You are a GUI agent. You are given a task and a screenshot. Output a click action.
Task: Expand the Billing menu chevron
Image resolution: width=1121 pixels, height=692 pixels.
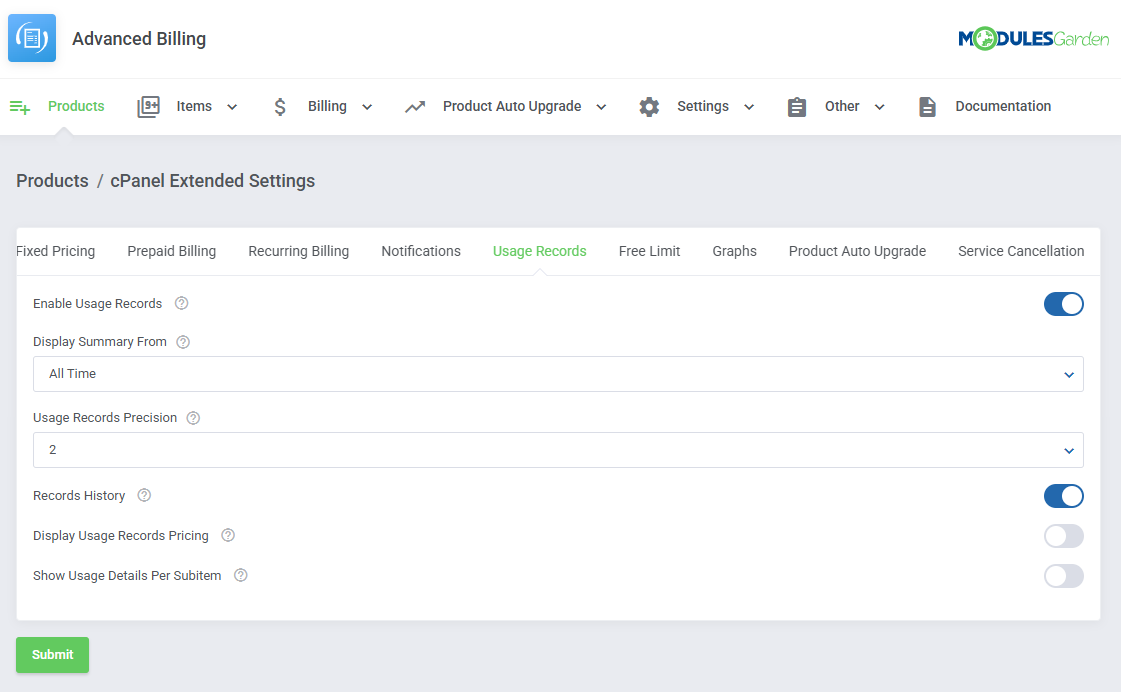367,107
